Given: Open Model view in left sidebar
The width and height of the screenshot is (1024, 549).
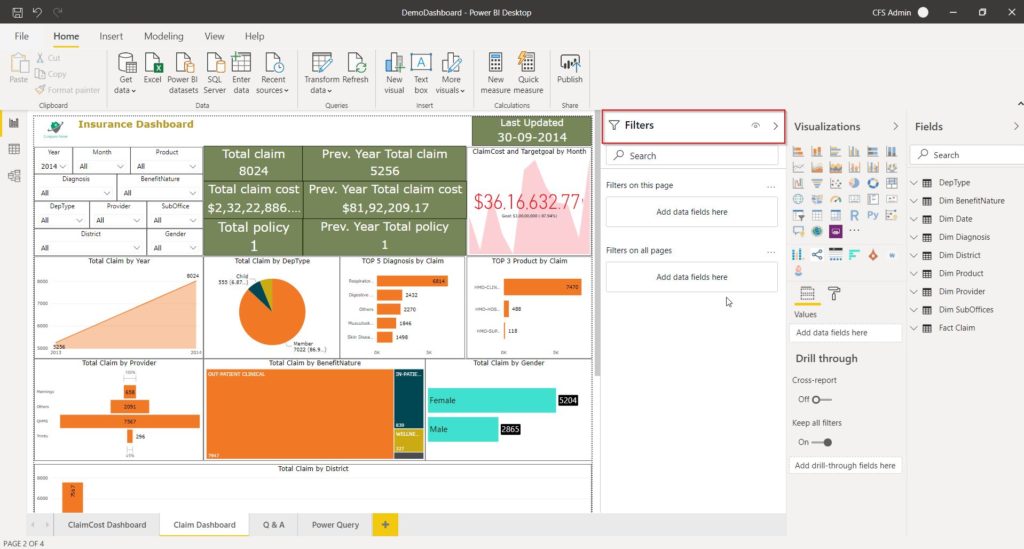Looking at the screenshot, I should (14, 175).
